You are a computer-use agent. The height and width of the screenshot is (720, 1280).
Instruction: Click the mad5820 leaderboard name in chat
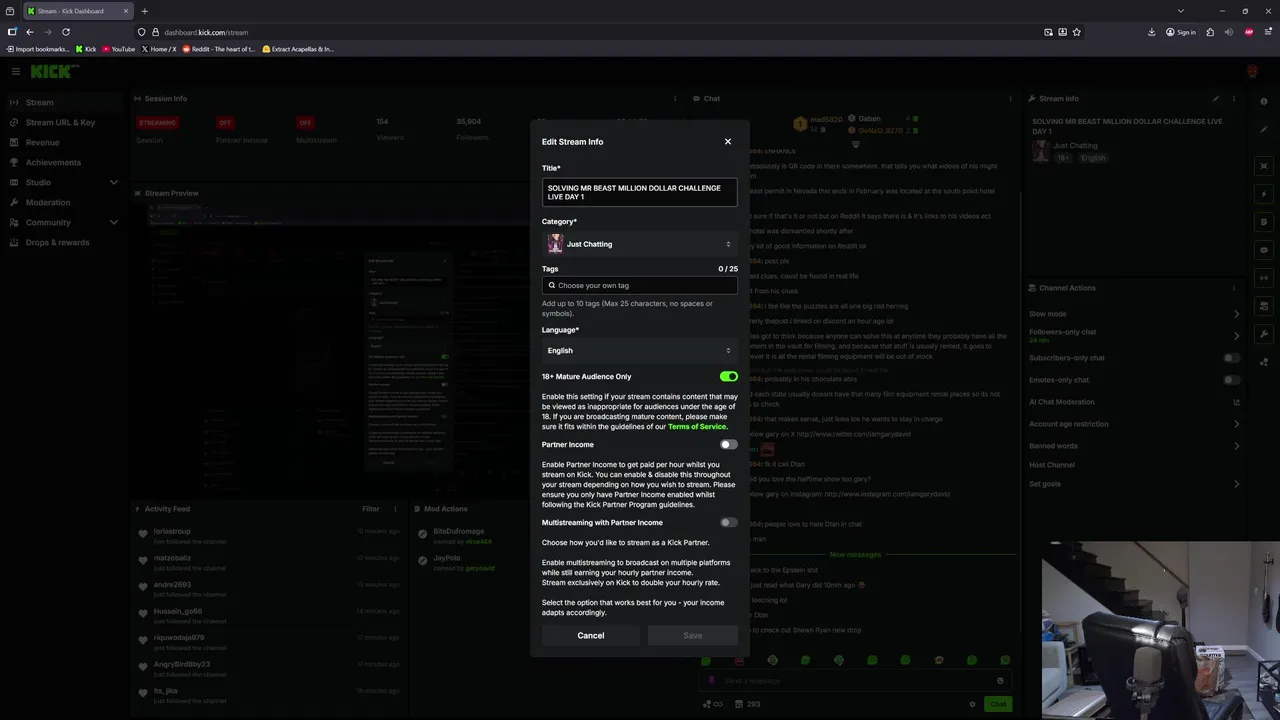tap(826, 119)
